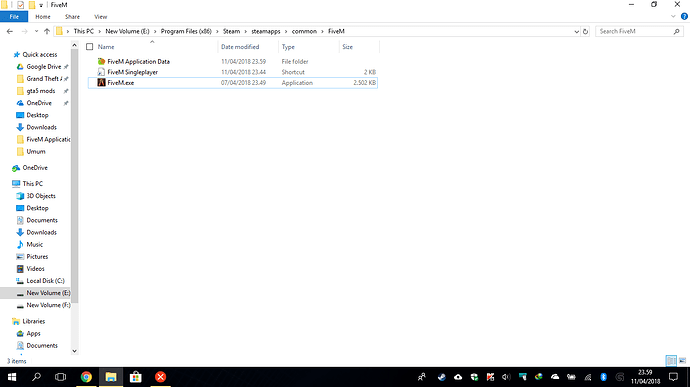The height and width of the screenshot is (387, 690).
Task: Jump to Steam breadcrumb segment
Action: pos(231,31)
